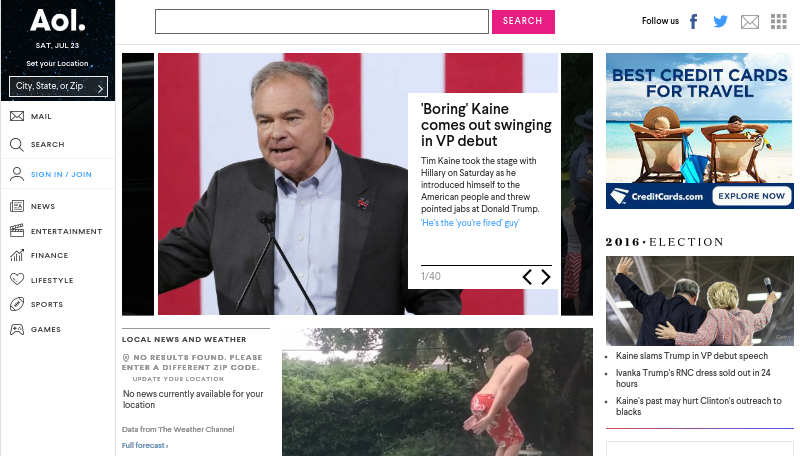Go to previous slide in carousel
Screen dimensions: 800x456
coord(527,277)
